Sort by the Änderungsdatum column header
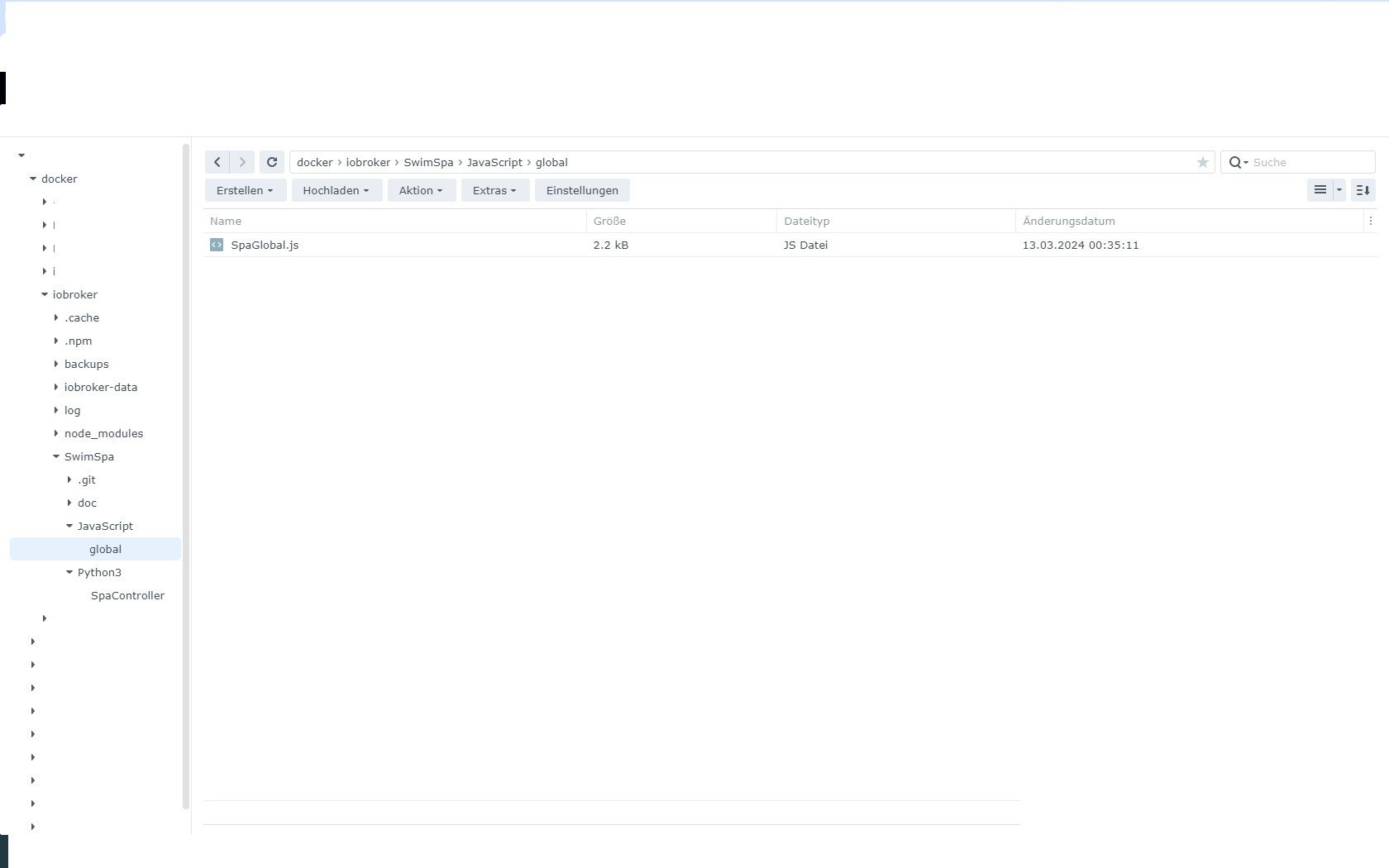Screen dimensions: 1389x868 point(1189,221)
